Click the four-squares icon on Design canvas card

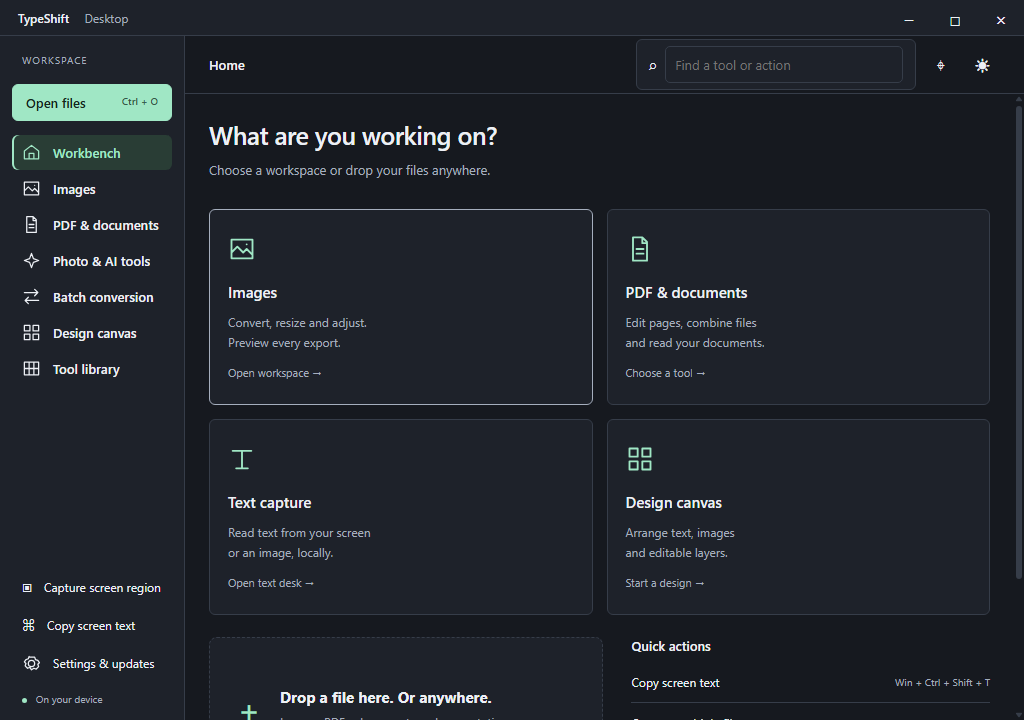coord(639,459)
